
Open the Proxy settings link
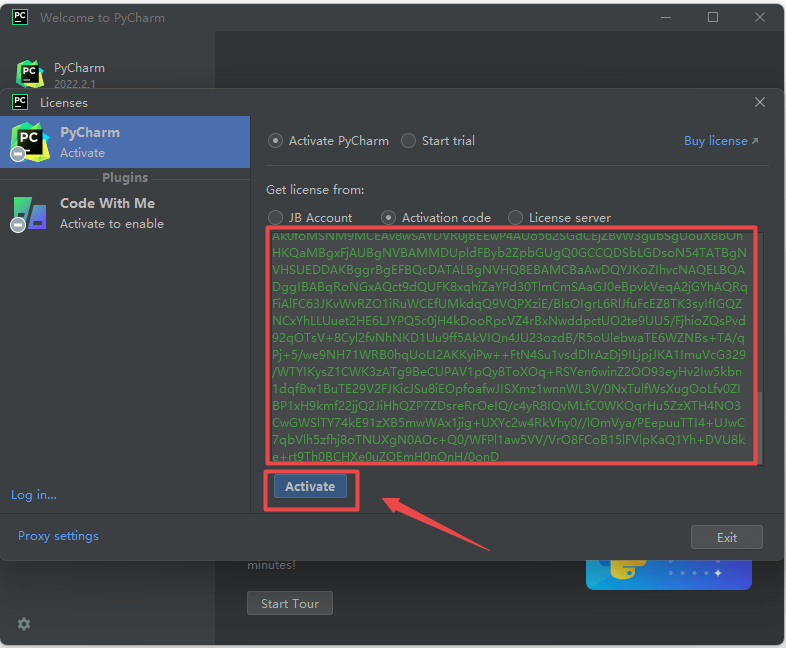coord(58,536)
